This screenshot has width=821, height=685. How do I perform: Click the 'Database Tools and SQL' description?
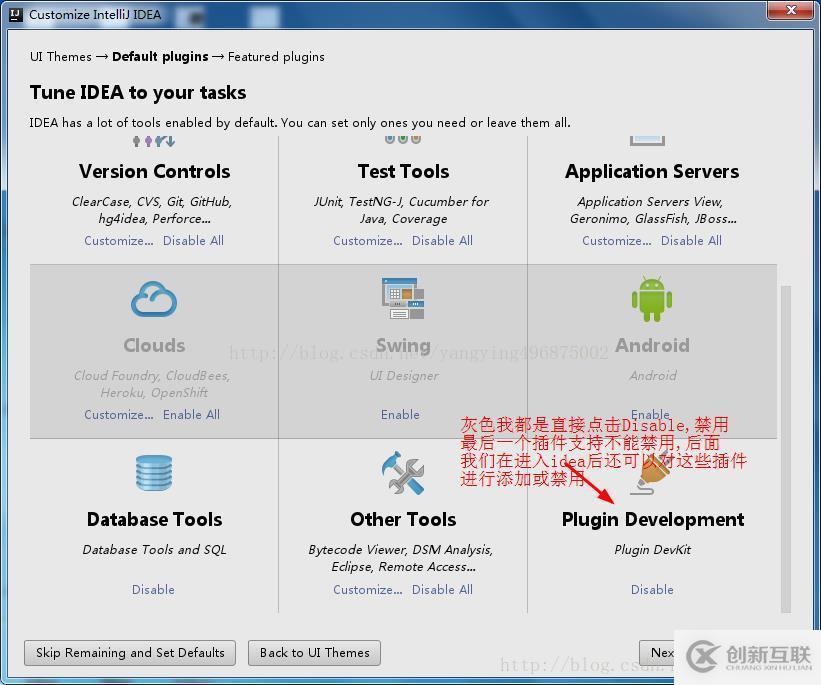154,550
